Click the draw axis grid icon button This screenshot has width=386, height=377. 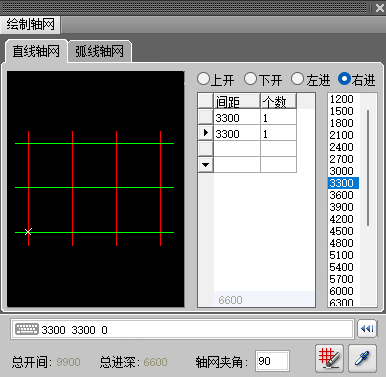pos(329,359)
